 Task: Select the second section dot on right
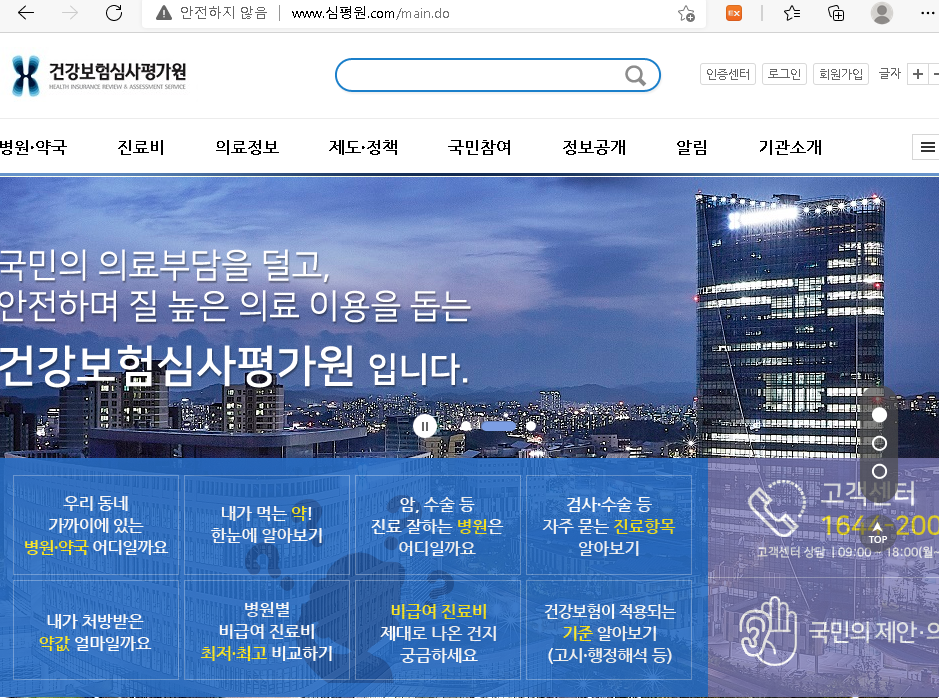[879, 443]
